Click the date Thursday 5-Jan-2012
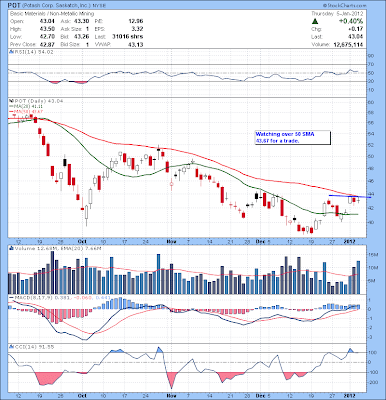This screenshot has width=386, height=400. 337,14
